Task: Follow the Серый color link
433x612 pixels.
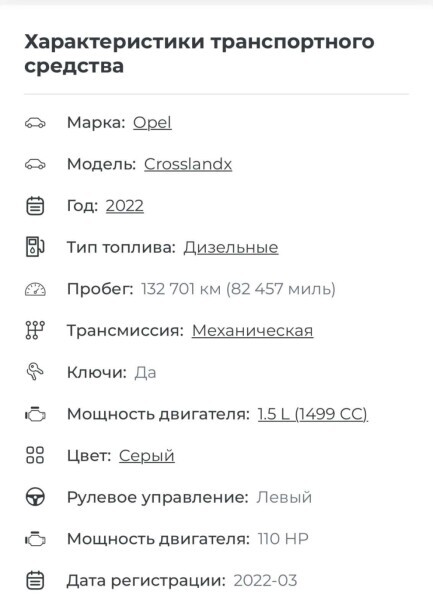Action: [x=146, y=456]
